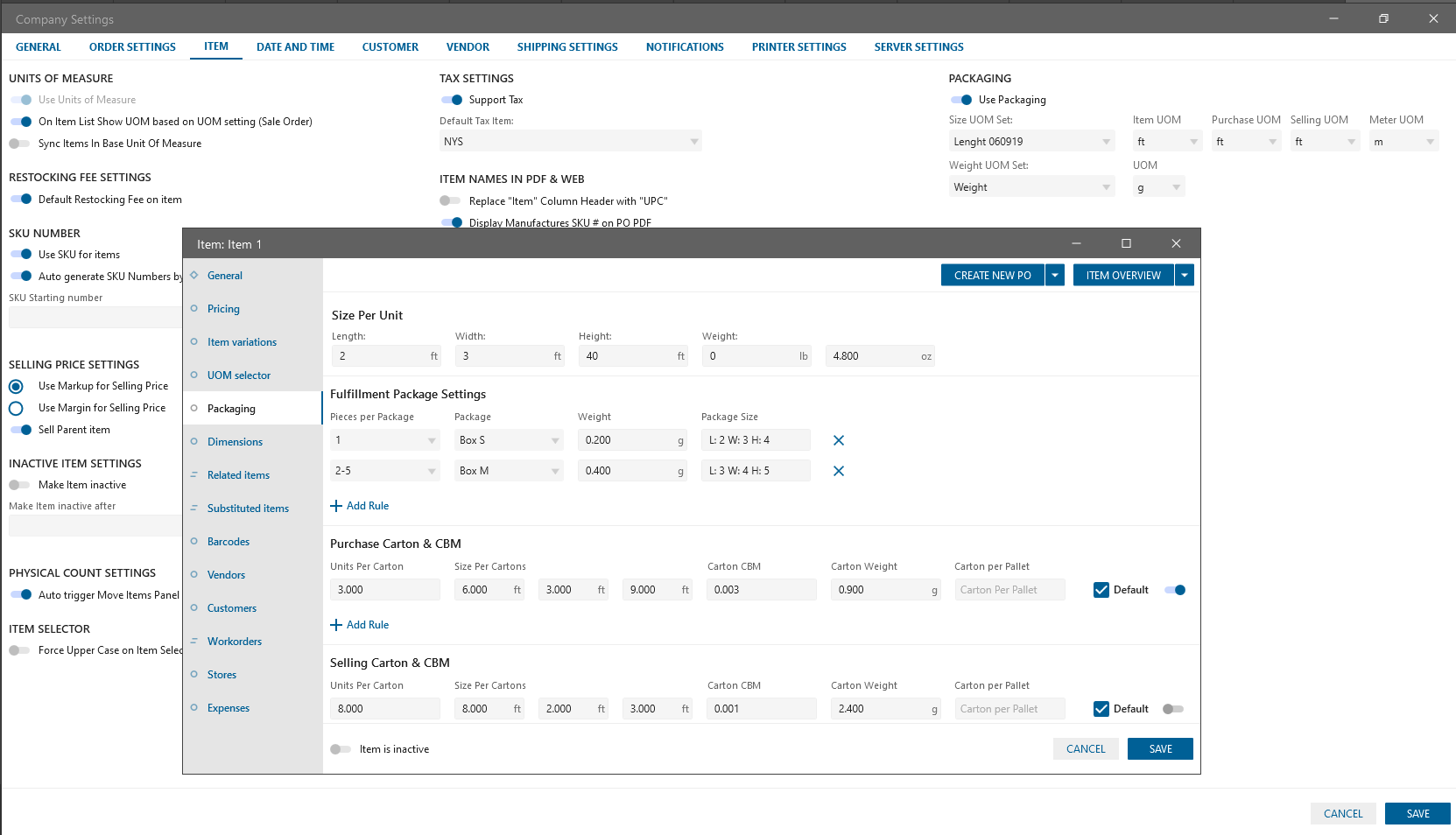1456x835 pixels.
Task: Open the Dimensions section in sidebar
Action: [x=235, y=442]
